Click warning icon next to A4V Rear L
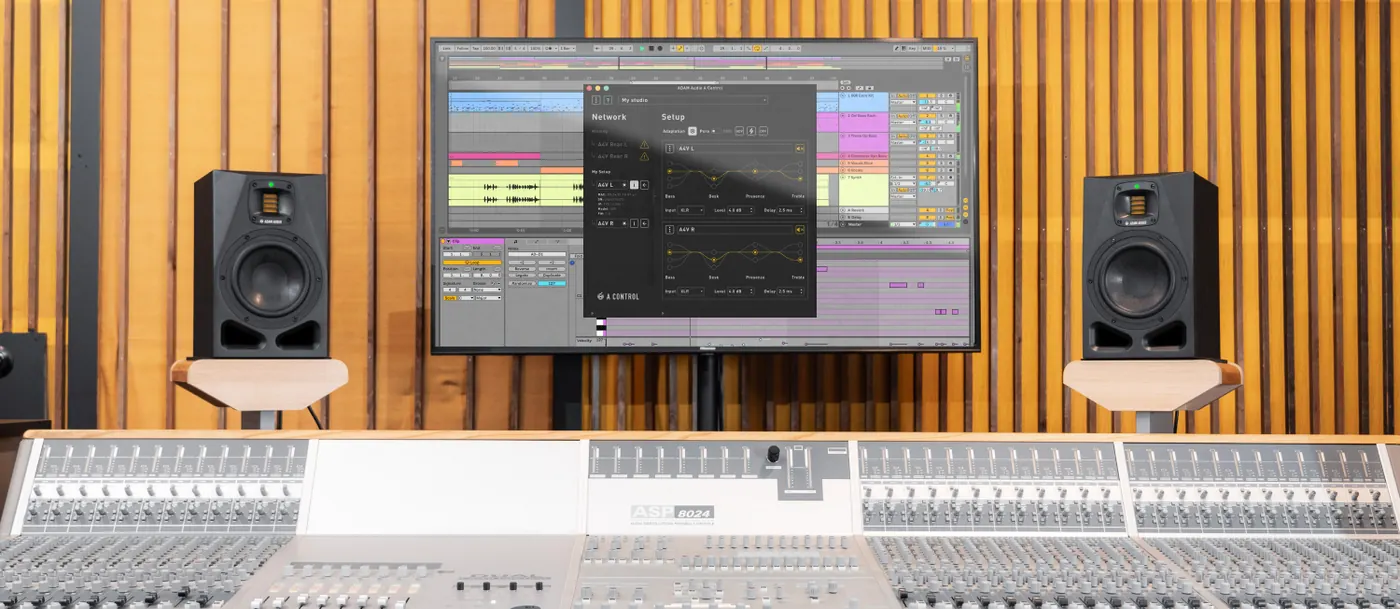This screenshot has width=1400, height=609. pos(644,144)
